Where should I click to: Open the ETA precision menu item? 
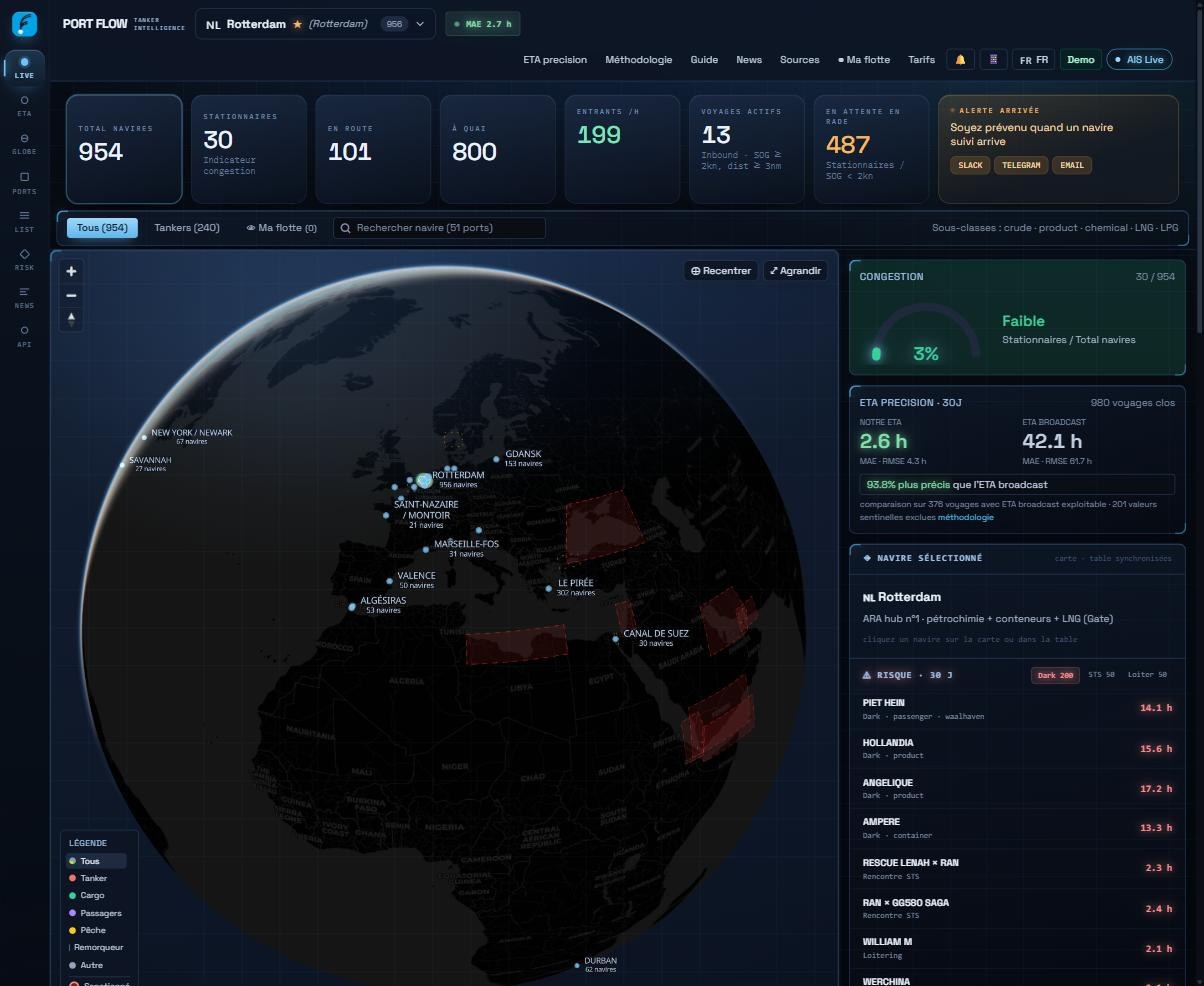point(555,60)
